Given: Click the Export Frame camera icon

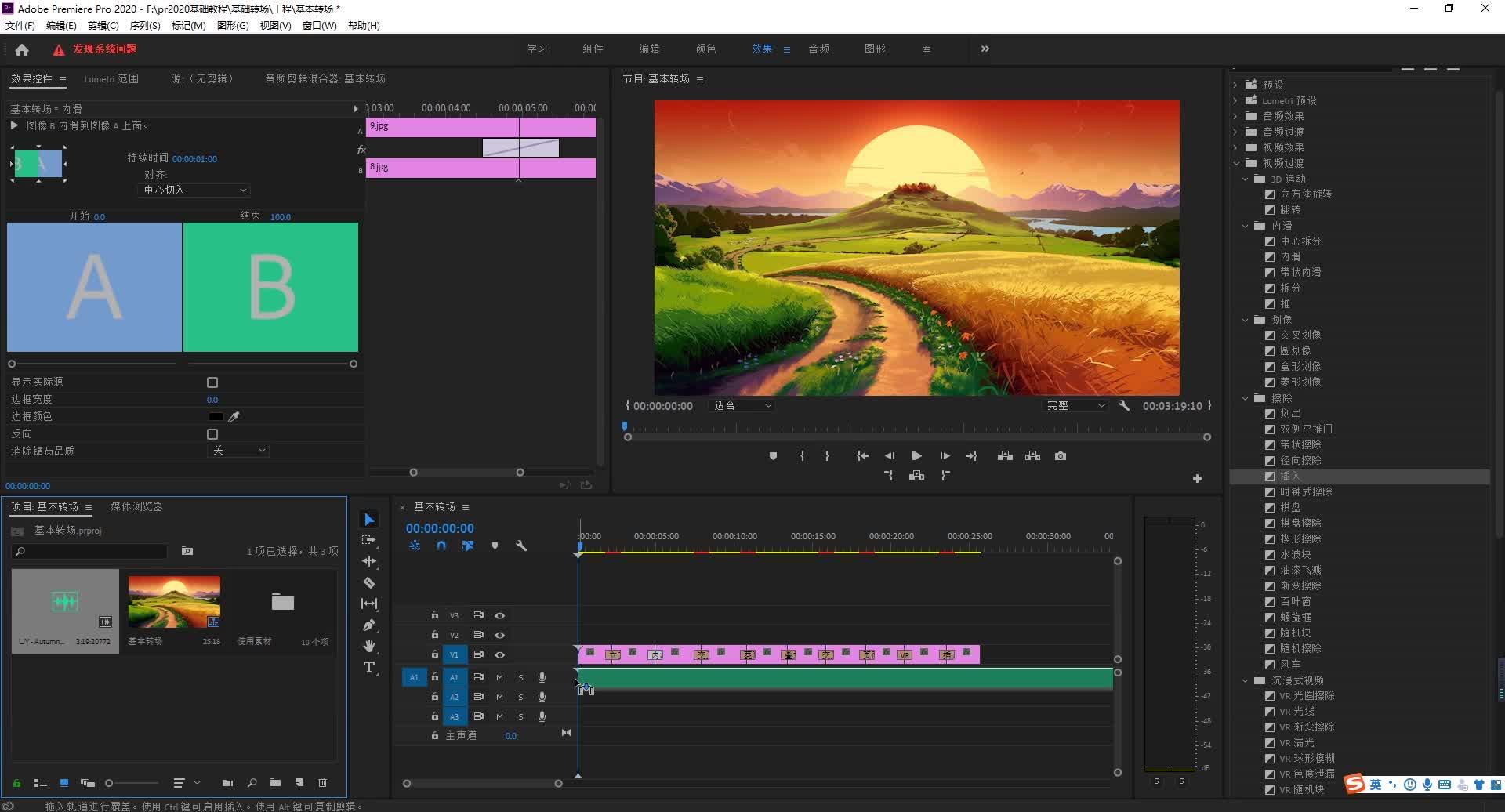Looking at the screenshot, I should pos(1060,456).
